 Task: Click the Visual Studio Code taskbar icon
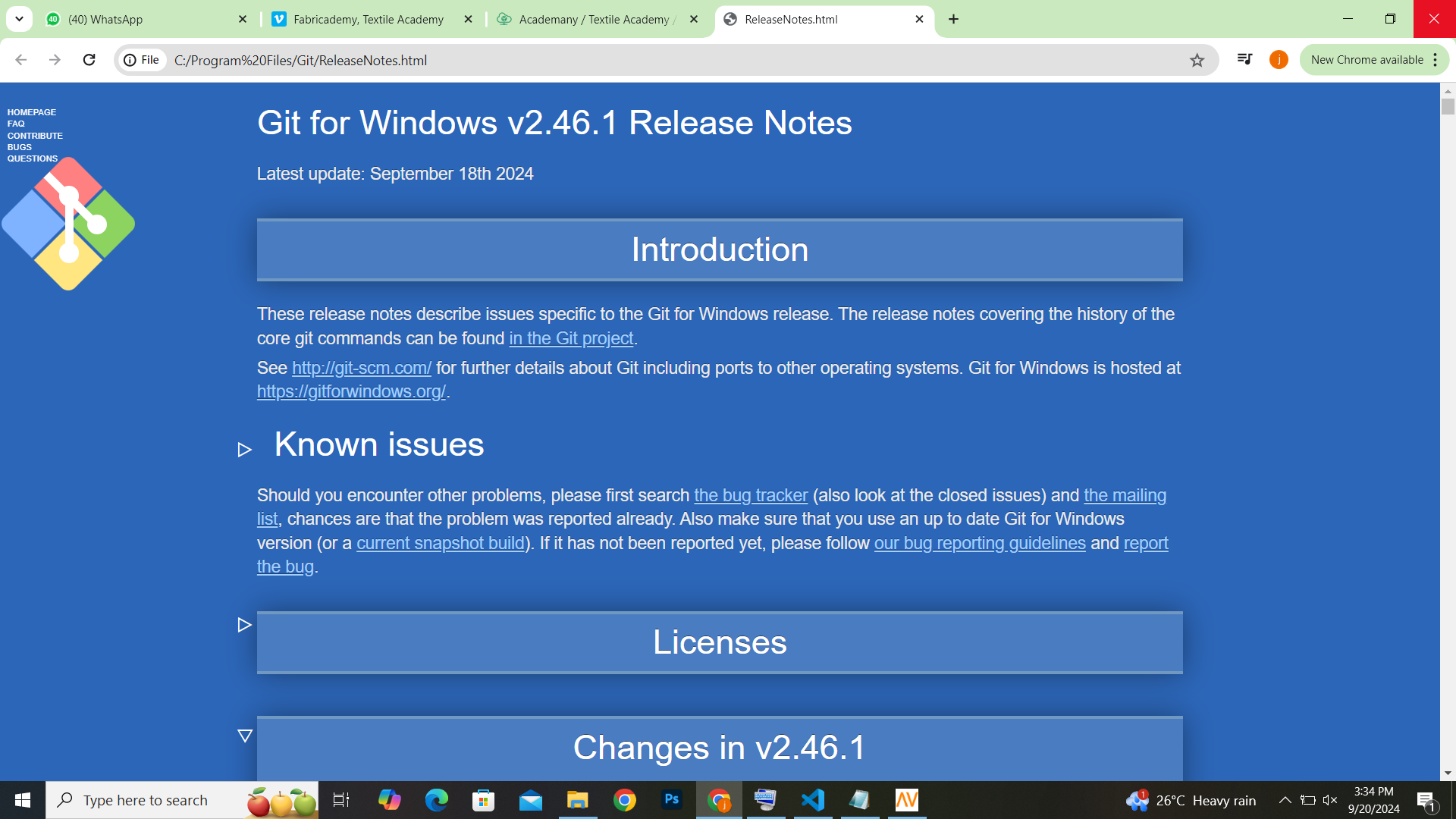pyautogui.click(x=813, y=799)
